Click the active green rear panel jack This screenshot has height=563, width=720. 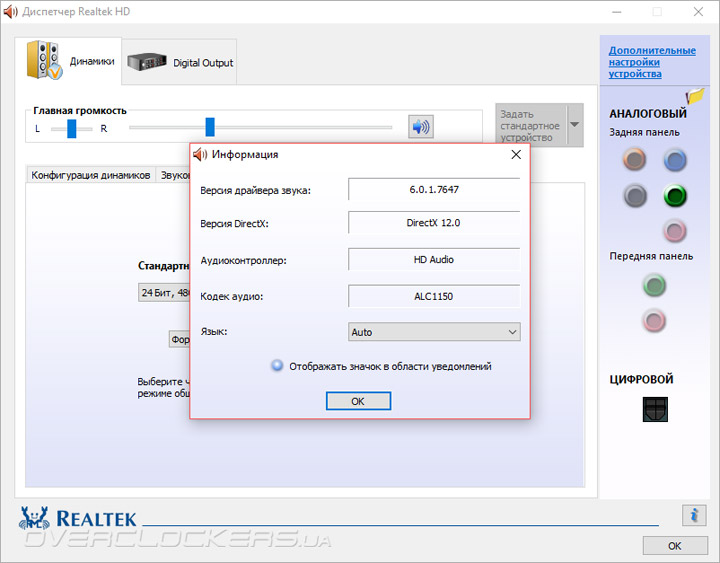coord(675,196)
